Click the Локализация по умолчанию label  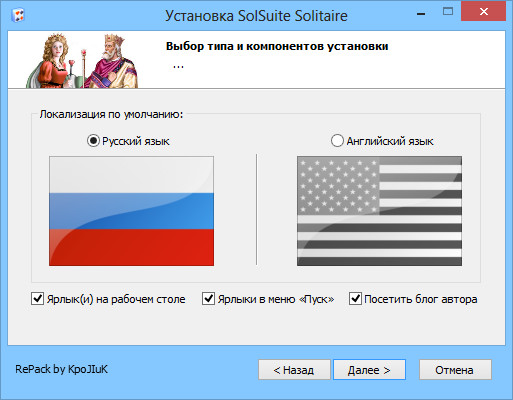[x=111, y=114]
